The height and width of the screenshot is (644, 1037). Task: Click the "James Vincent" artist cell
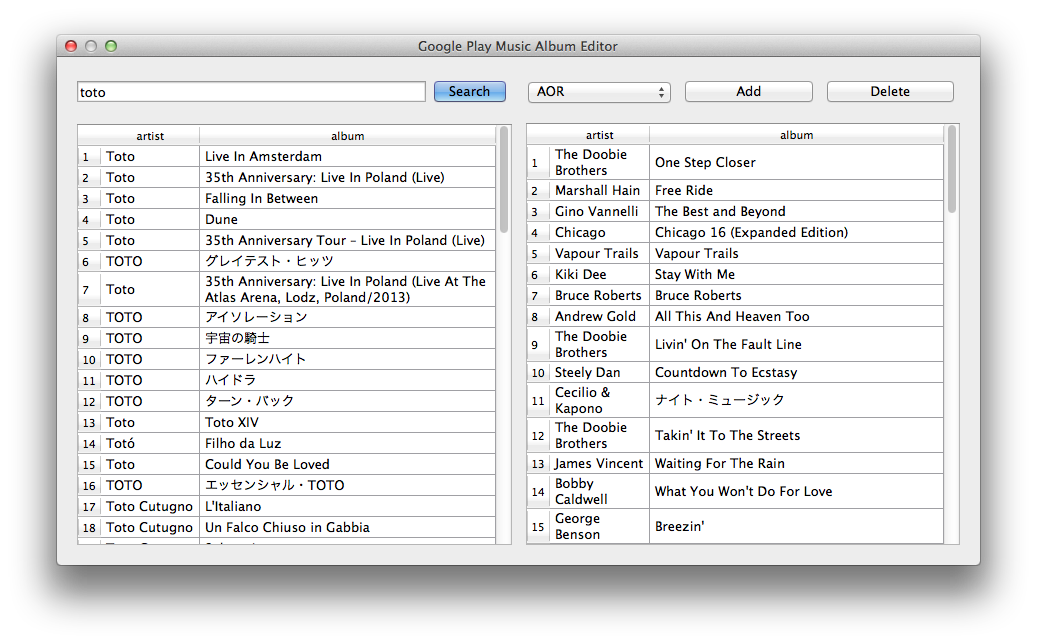(x=599, y=463)
